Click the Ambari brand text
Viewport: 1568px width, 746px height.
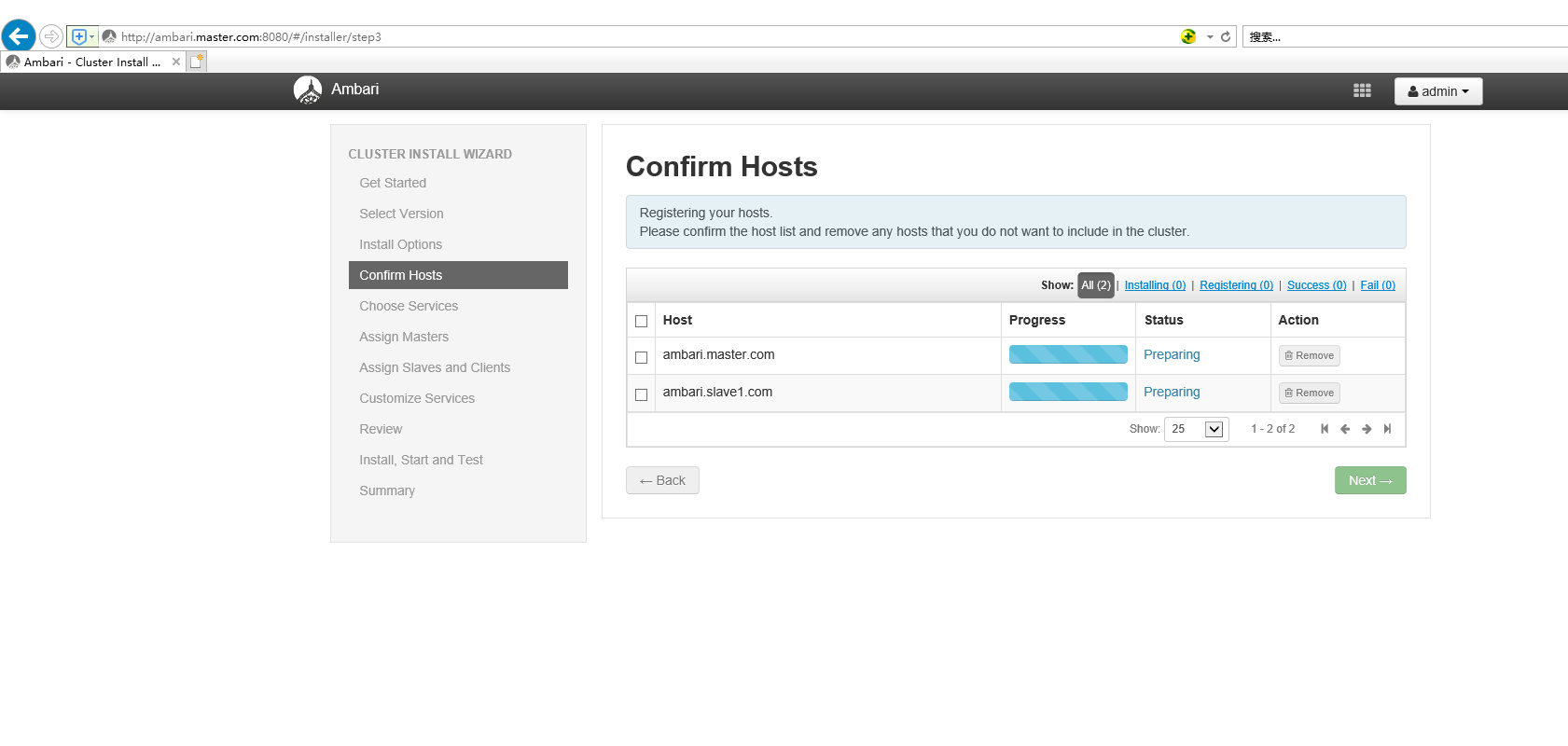tap(354, 90)
